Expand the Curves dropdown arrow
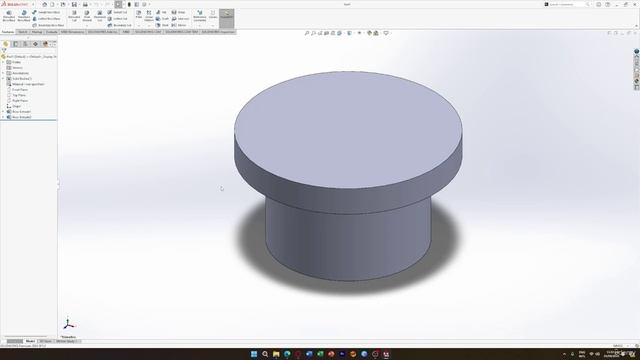This screenshot has height=360, width=640. pyautogui.click(x=213, y=25)
